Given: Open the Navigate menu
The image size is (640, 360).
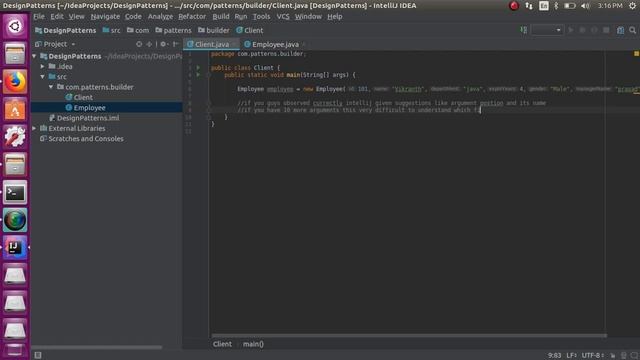Looking at the screenshot, I should [x=105, y=17].
